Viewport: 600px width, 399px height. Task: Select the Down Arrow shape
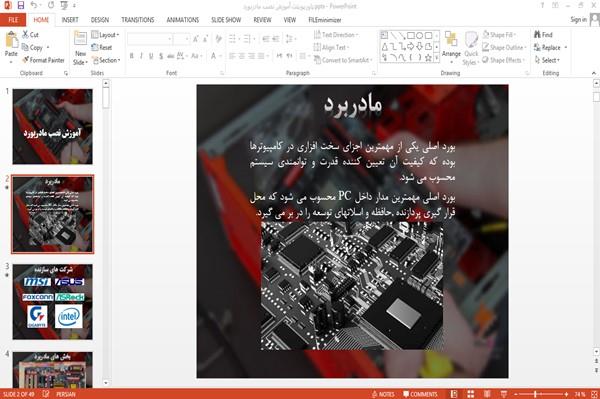[x=419, y=46]
